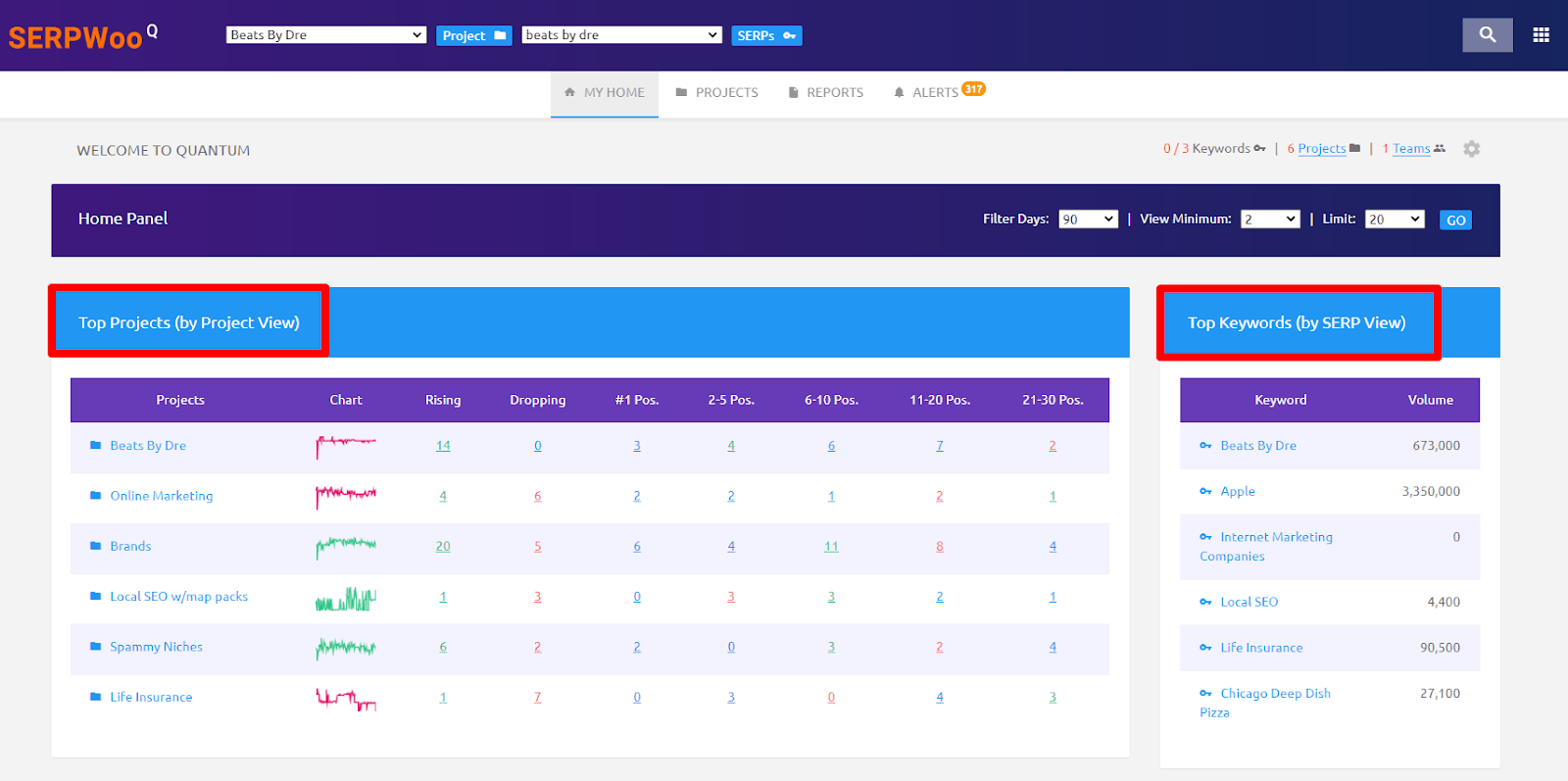Open the Brands project link

click(130, 547)
